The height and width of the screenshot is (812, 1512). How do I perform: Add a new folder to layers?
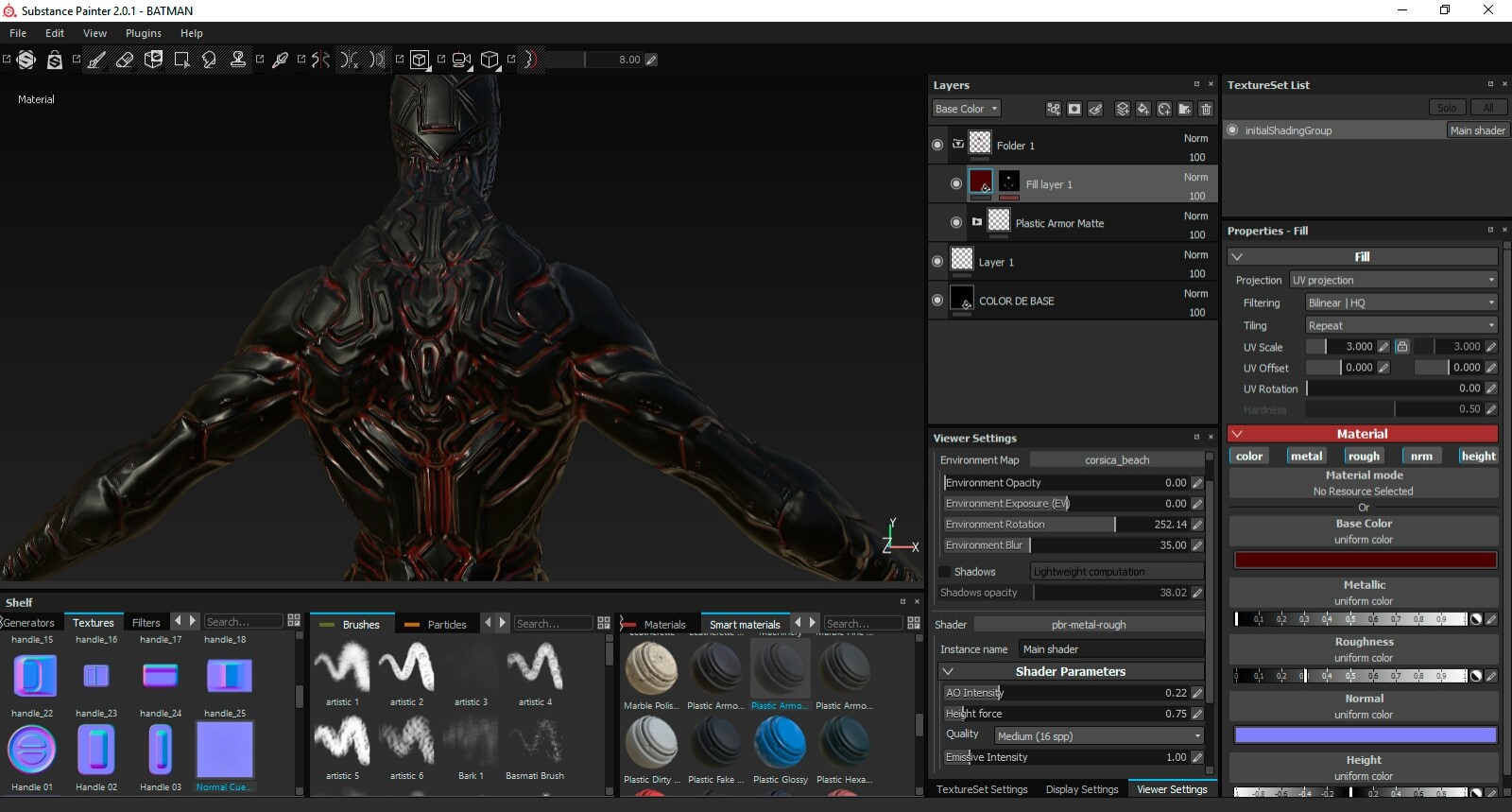[1185, 109]
